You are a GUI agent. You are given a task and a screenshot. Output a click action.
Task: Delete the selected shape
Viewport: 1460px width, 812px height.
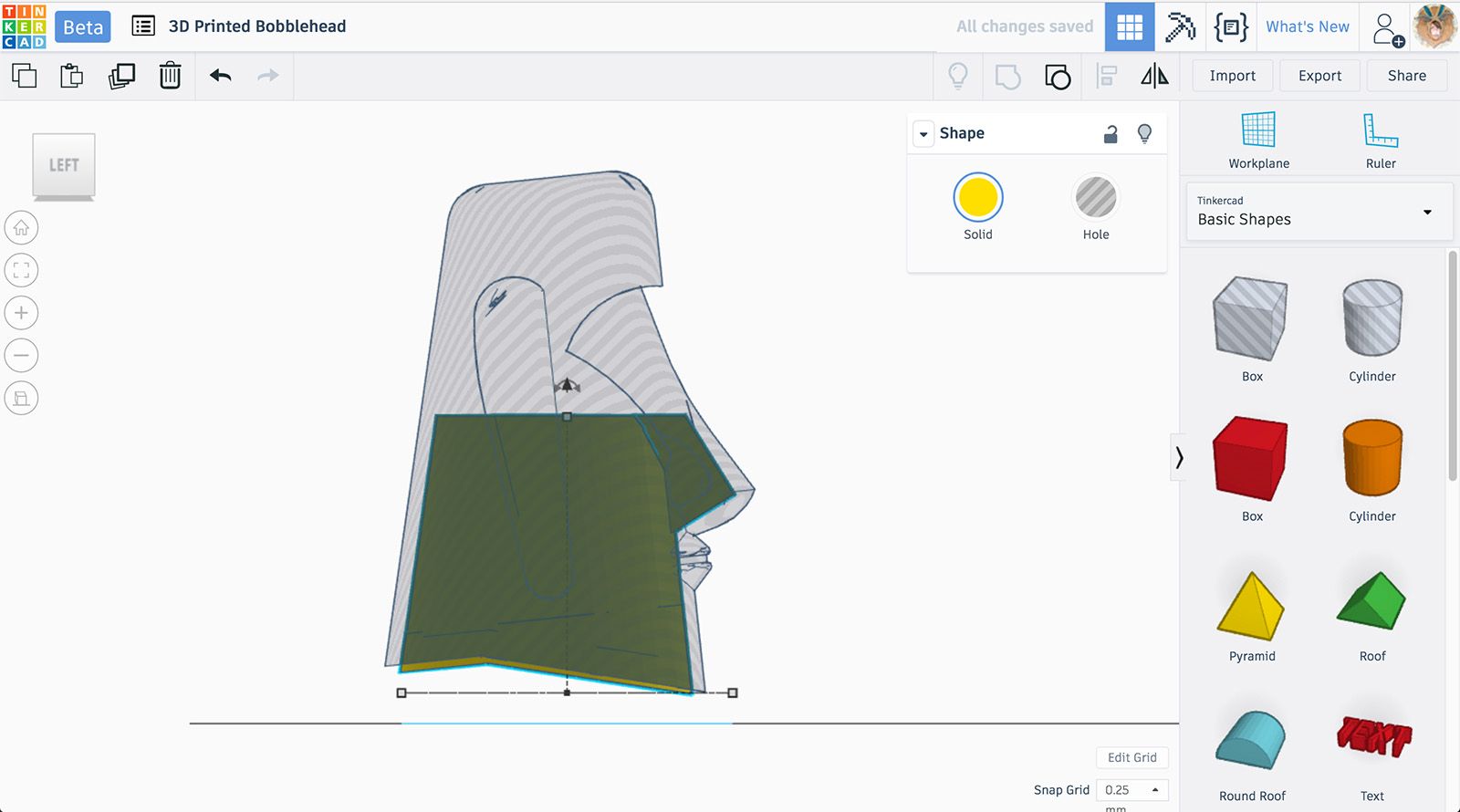(171, 76)
